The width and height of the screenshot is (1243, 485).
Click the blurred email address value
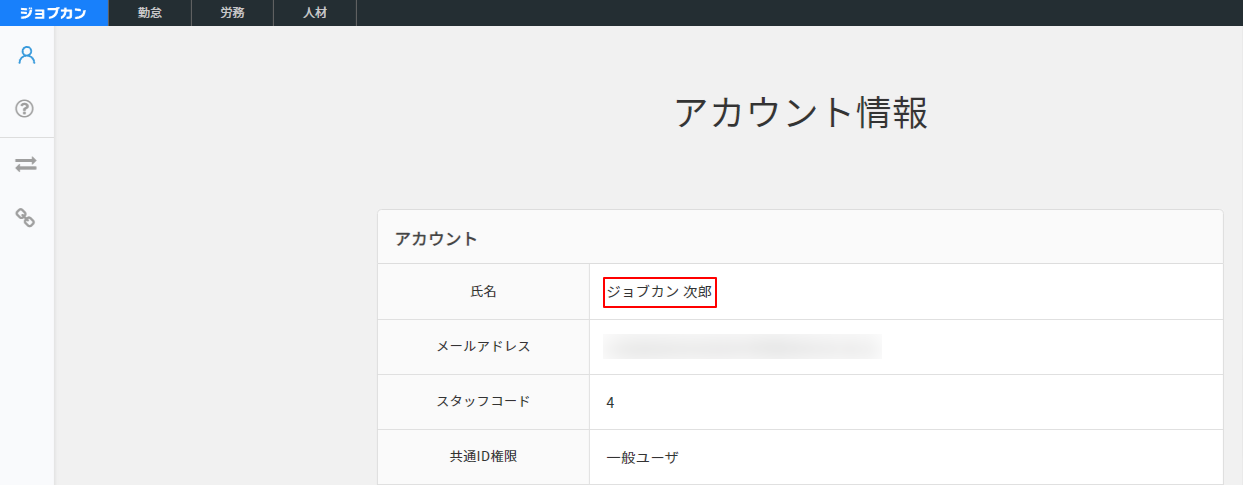point(742,347)
